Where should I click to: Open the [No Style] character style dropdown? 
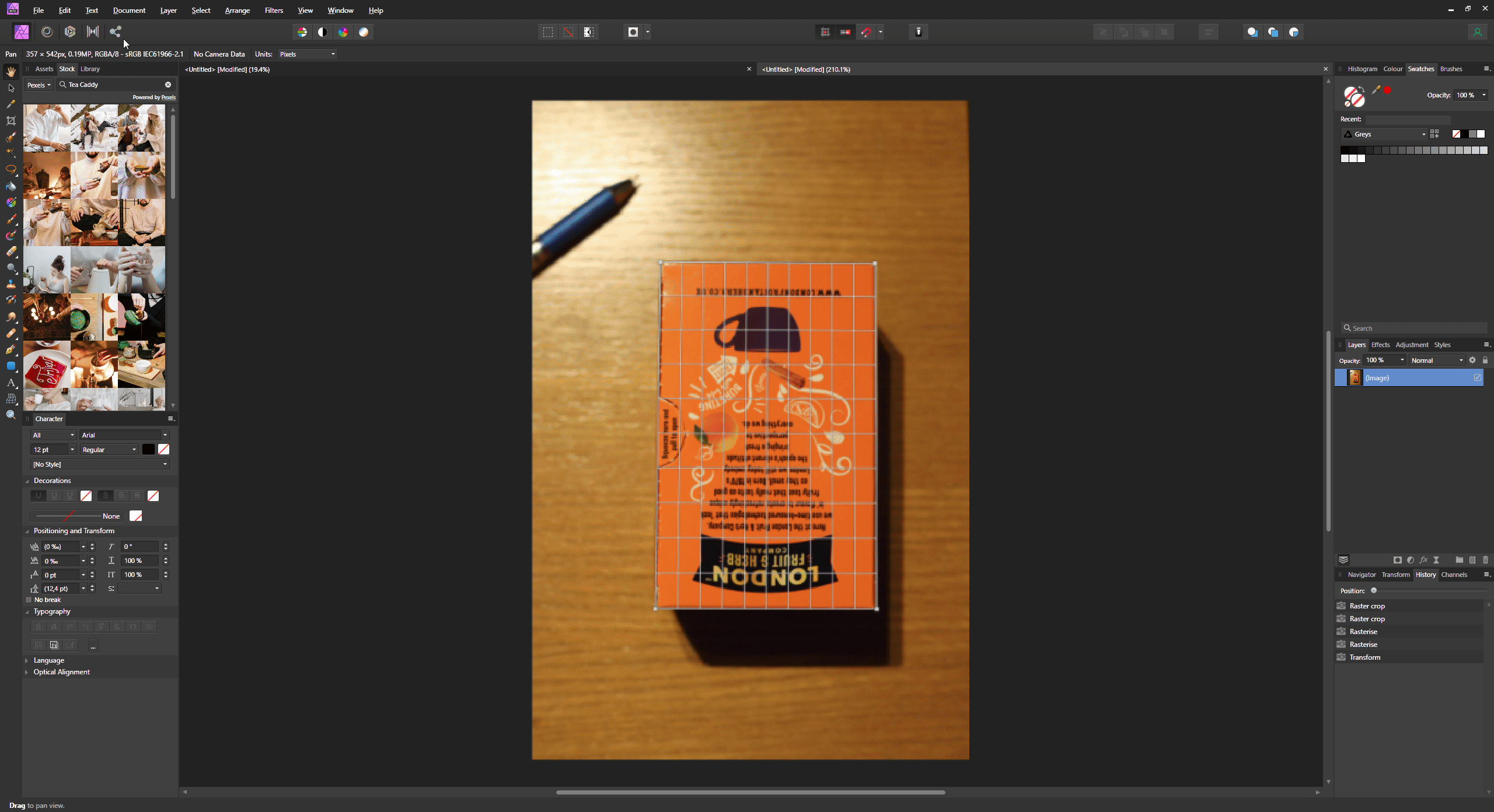point(100,464)
